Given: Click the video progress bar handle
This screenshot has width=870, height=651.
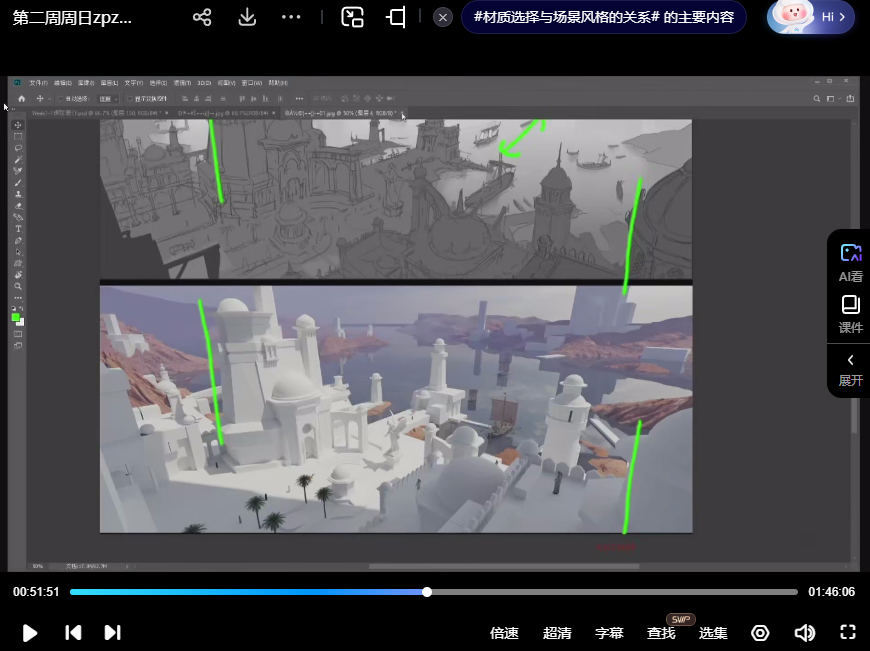Looking at the screenshot, I should click(427, 592).
